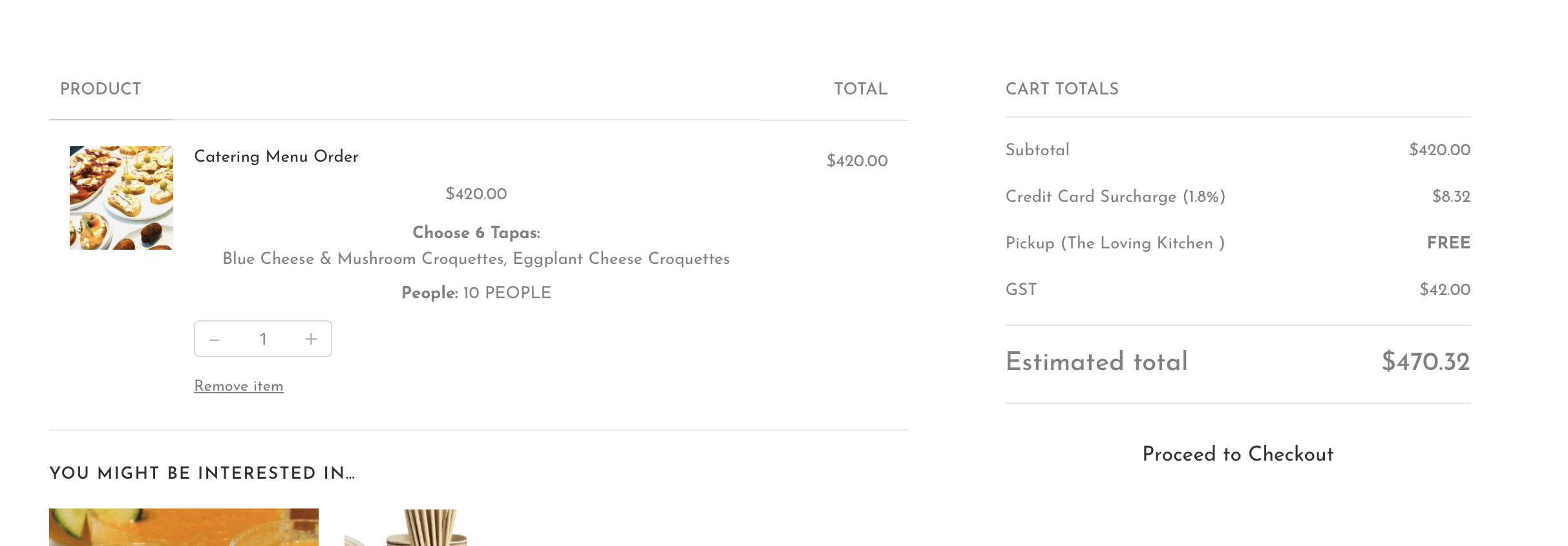Click the Pickup (The Loving Kitchen) option

[x=1115, y=243]
